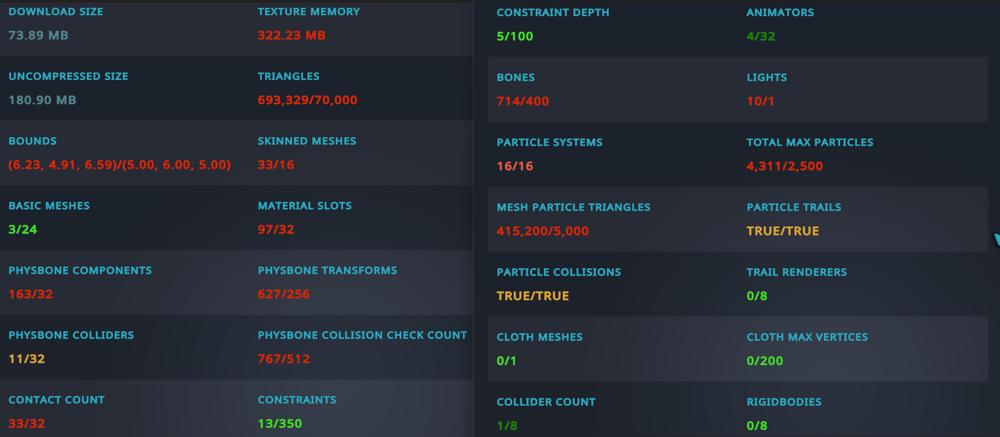Select the 767/512 collision check value
The image size is (1000, 437).
(284, 359)
